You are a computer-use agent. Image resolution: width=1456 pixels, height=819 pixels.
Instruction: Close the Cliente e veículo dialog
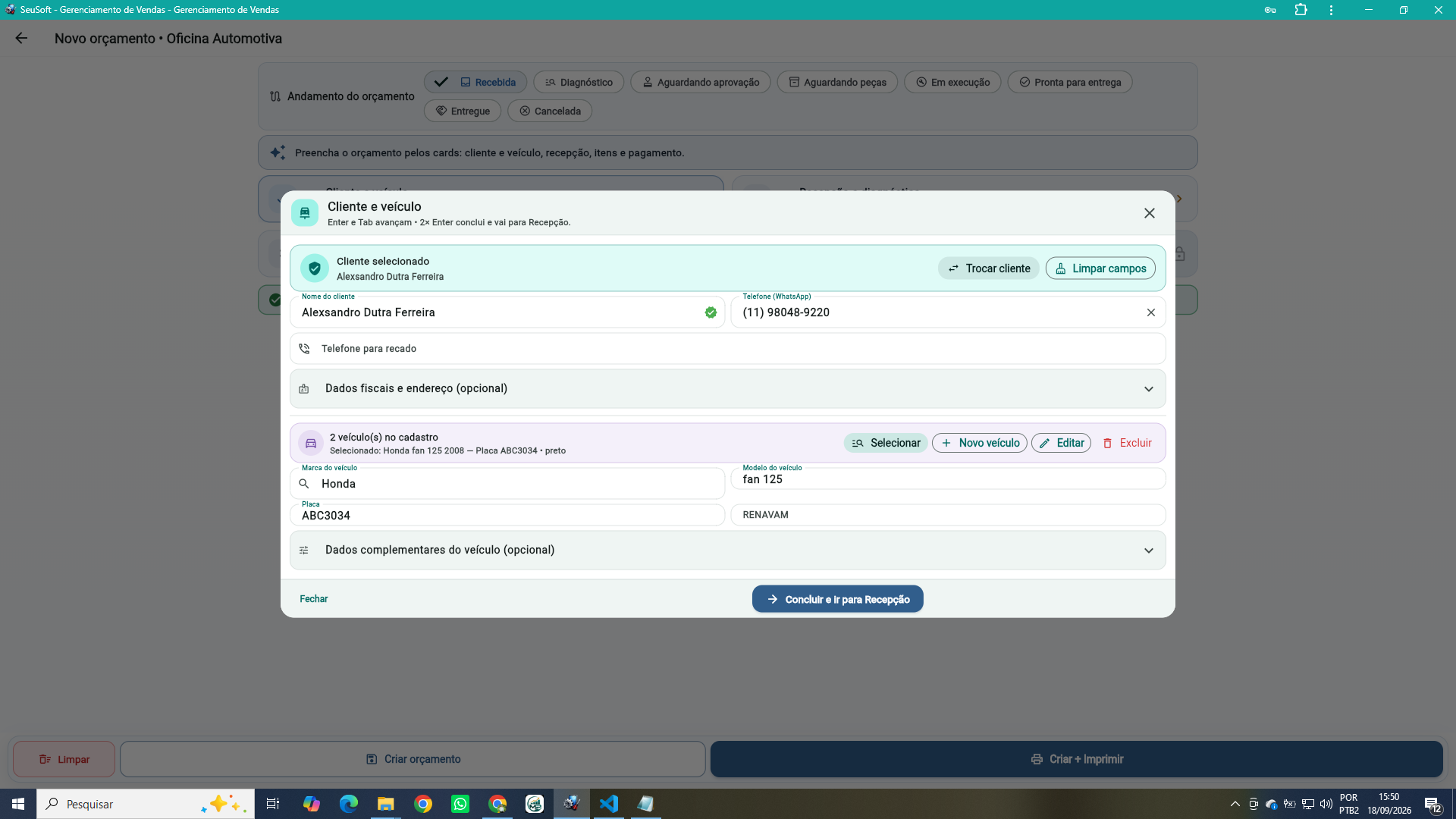point(1150,213)
